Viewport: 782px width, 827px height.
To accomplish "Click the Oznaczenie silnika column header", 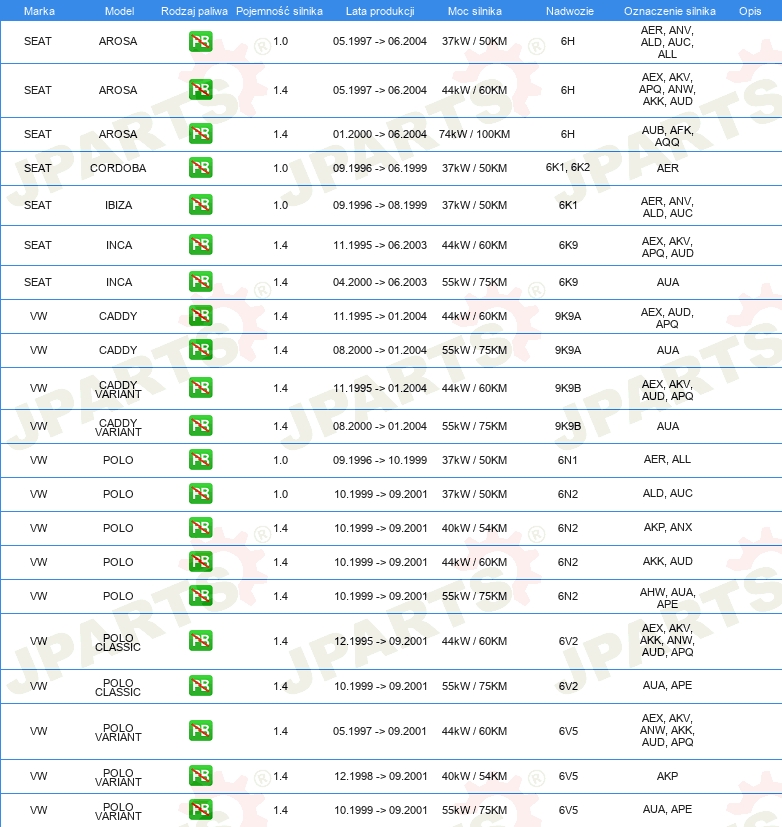I will coord(670,11).
